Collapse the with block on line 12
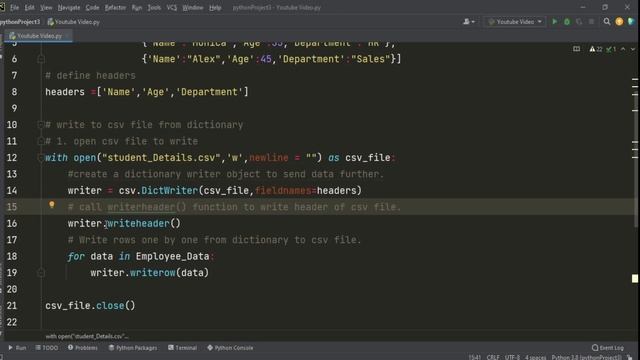The width and height of the screenshot is (640, 360). pos(40,158)
